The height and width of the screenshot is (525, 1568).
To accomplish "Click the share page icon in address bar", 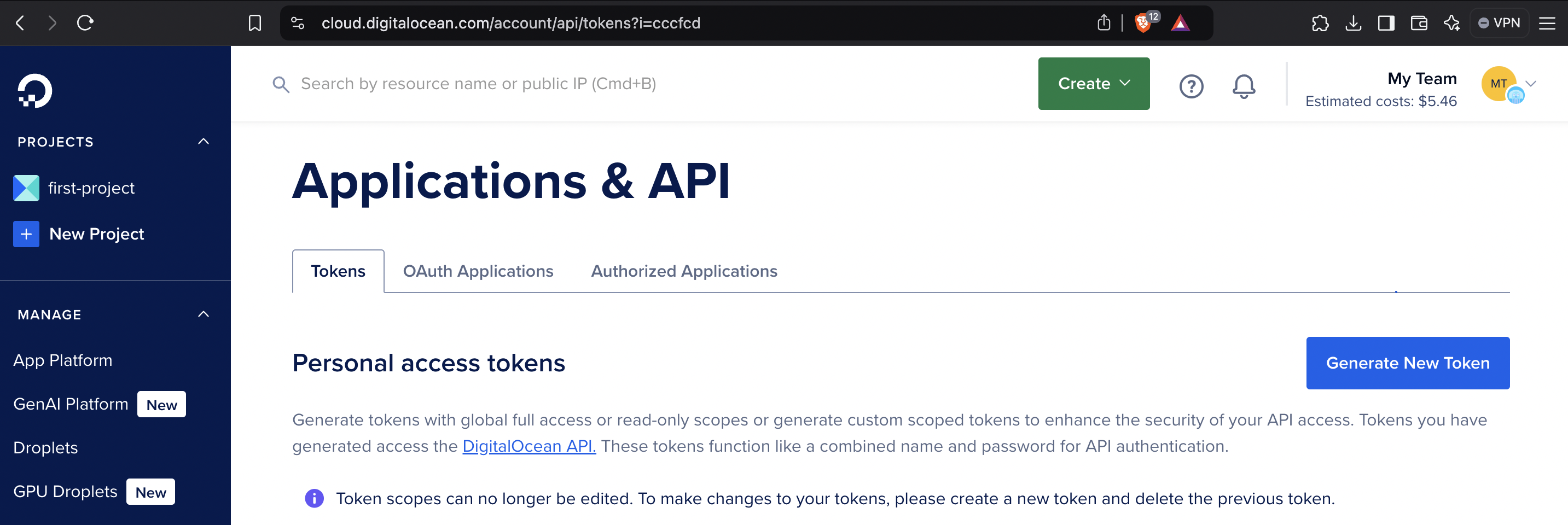I will click(x=1104, y=22).
